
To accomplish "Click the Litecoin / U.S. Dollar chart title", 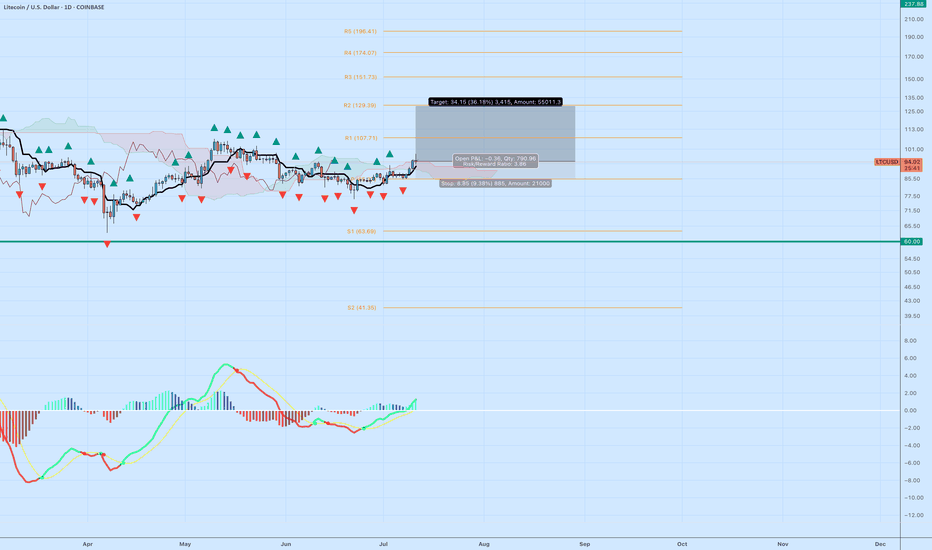I will click(53, 7).
